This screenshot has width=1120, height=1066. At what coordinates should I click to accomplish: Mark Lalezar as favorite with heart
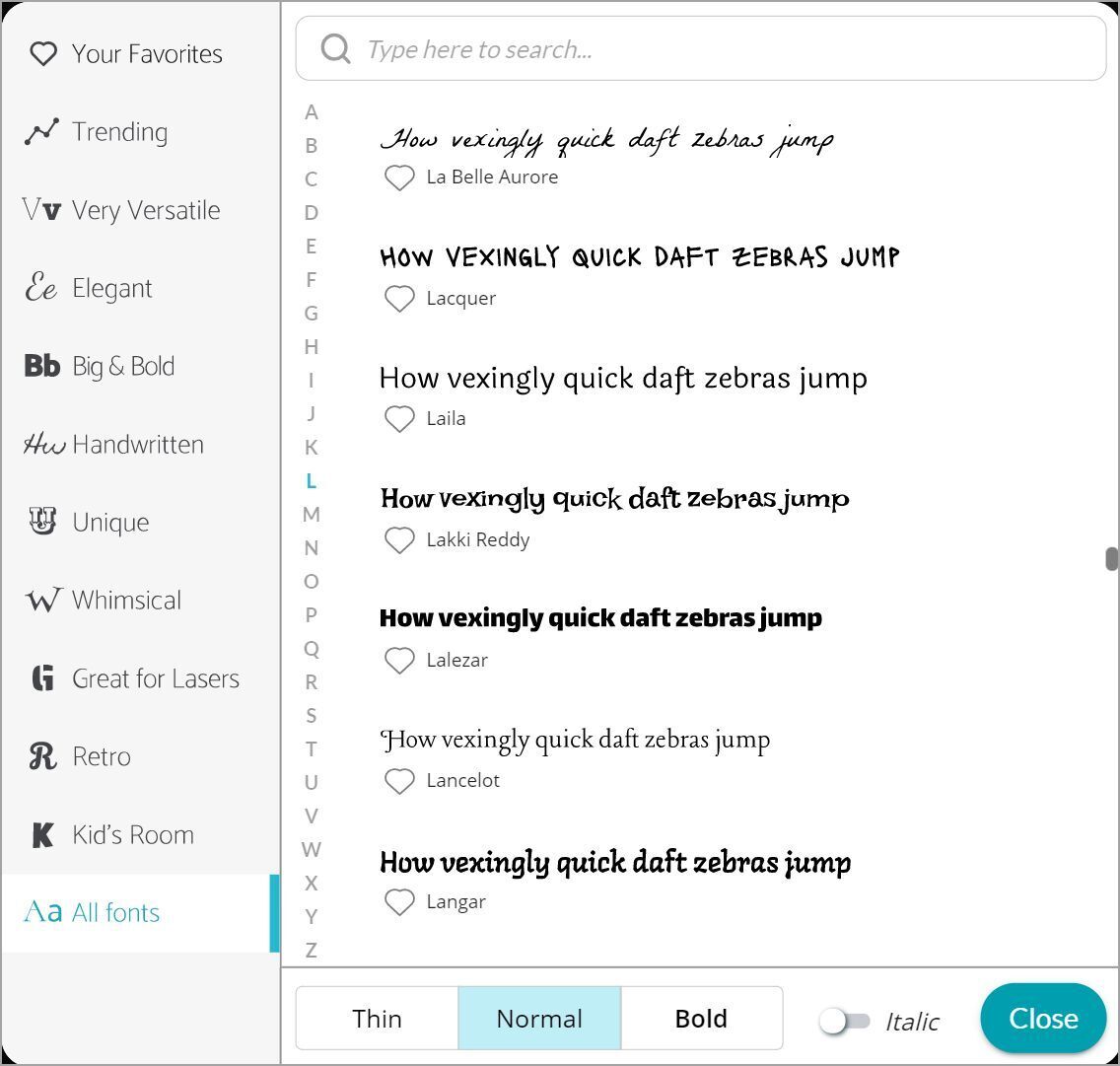tap(399, 660)
